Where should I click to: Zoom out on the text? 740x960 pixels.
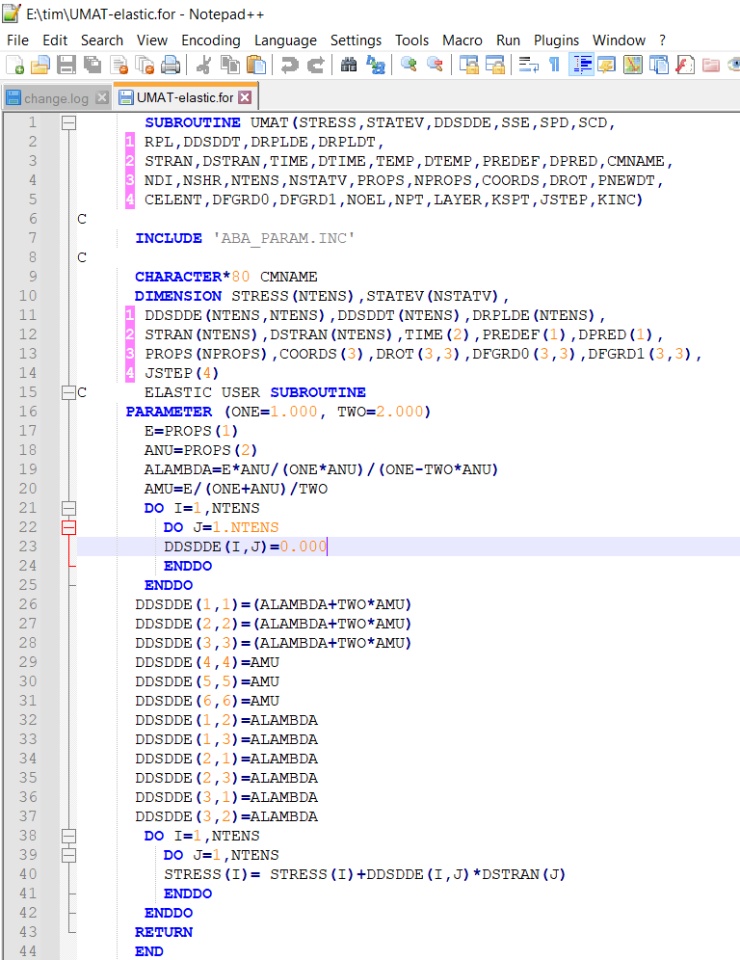(435, 64)
